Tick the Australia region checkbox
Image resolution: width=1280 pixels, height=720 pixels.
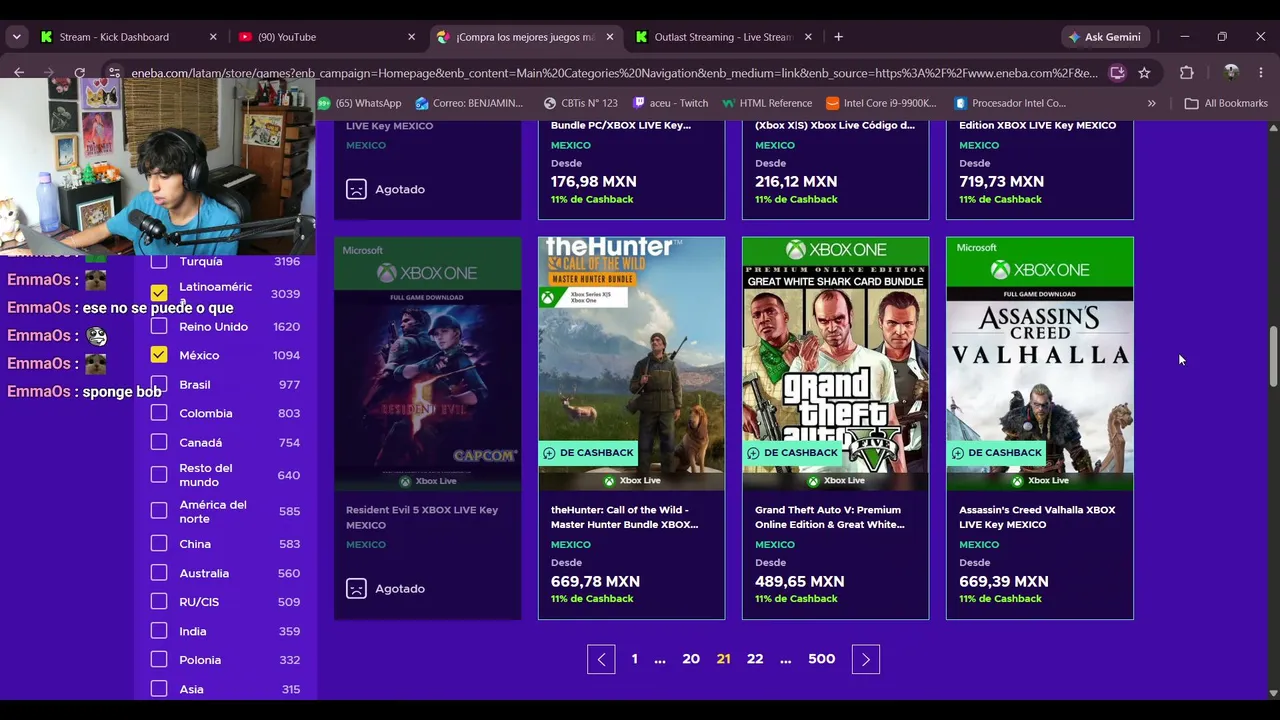pos(159,573)
